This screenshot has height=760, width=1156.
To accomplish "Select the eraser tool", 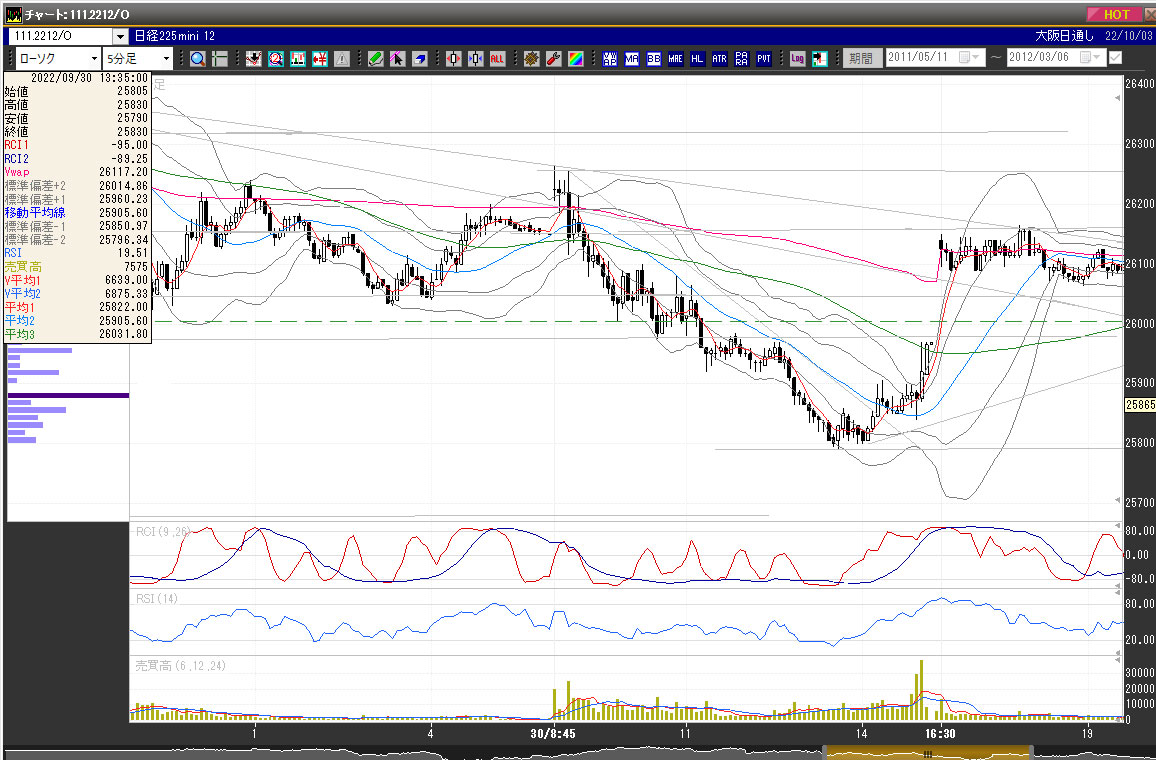I will [x=419, y=58].
